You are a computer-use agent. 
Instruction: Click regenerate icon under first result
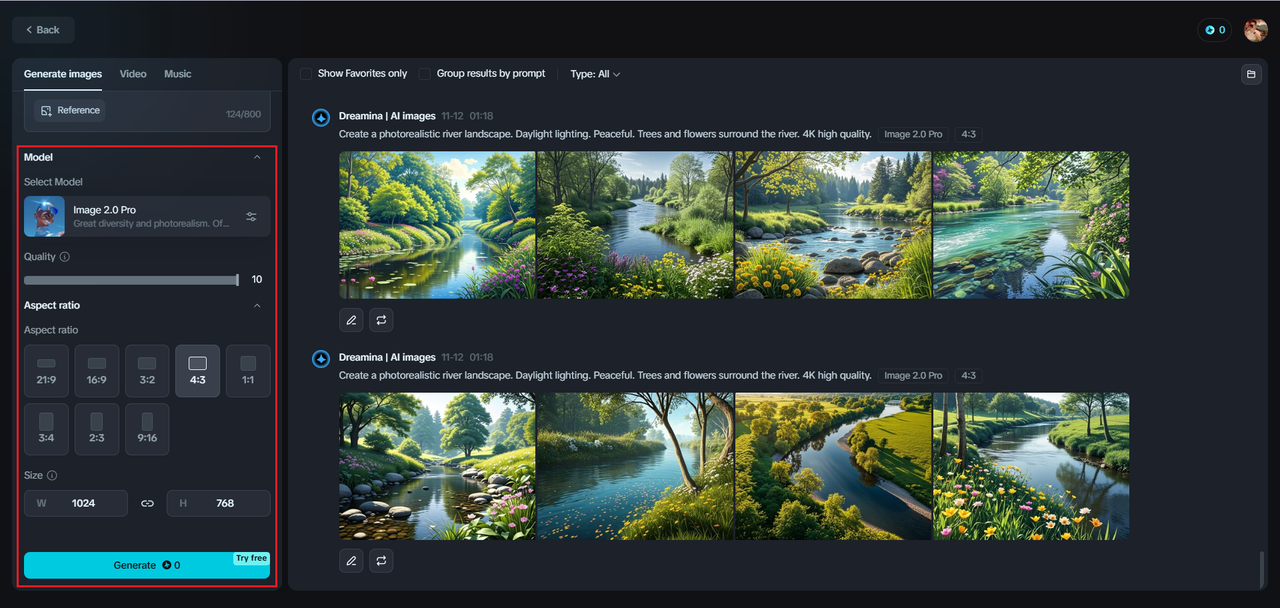coord(381,320)
